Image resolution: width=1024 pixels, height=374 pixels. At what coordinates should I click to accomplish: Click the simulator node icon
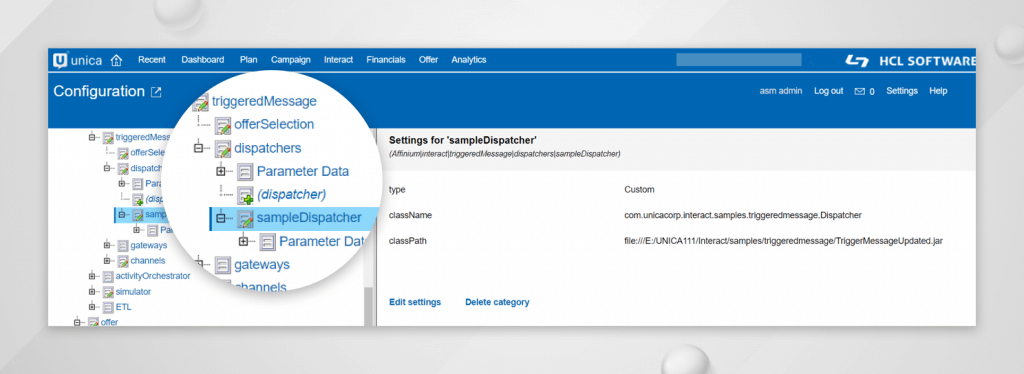[x=108, y=292]
